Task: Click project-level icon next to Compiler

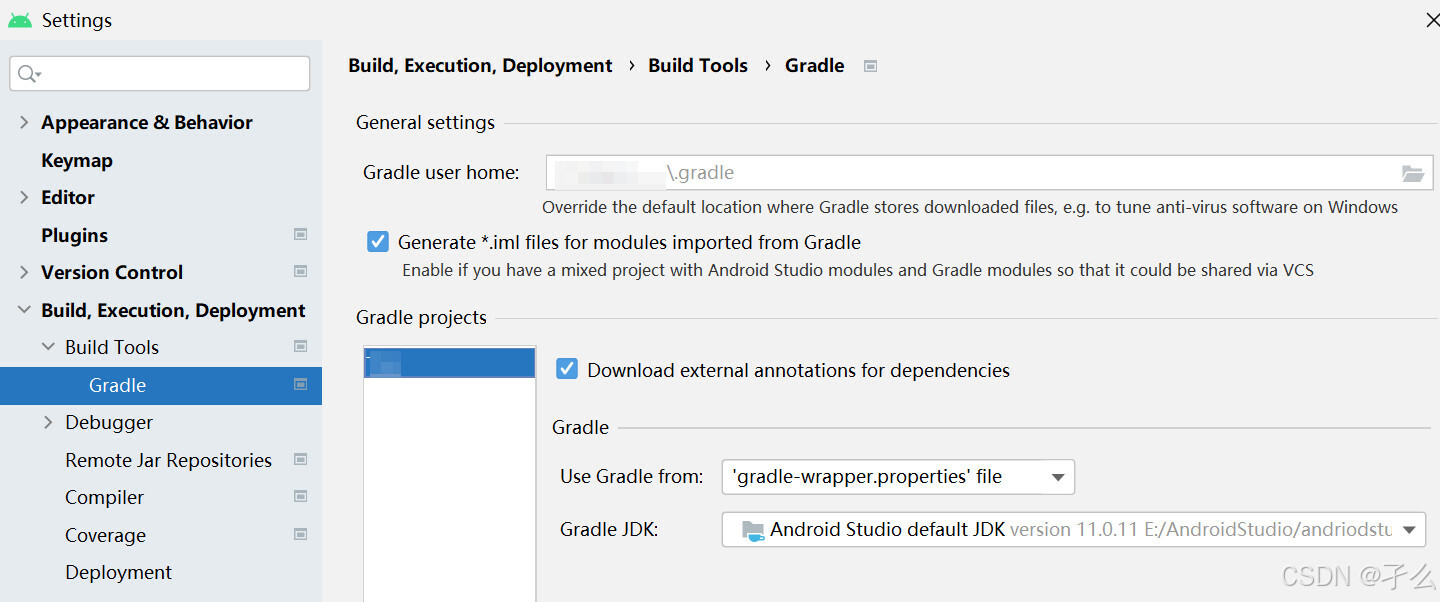Action: 300,496
